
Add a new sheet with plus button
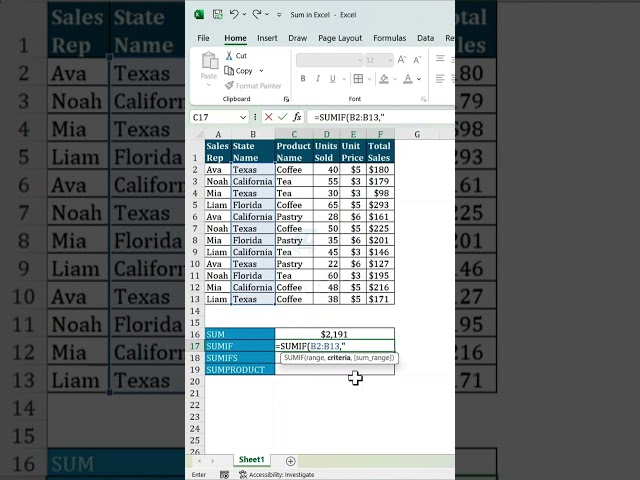[291, 461]
